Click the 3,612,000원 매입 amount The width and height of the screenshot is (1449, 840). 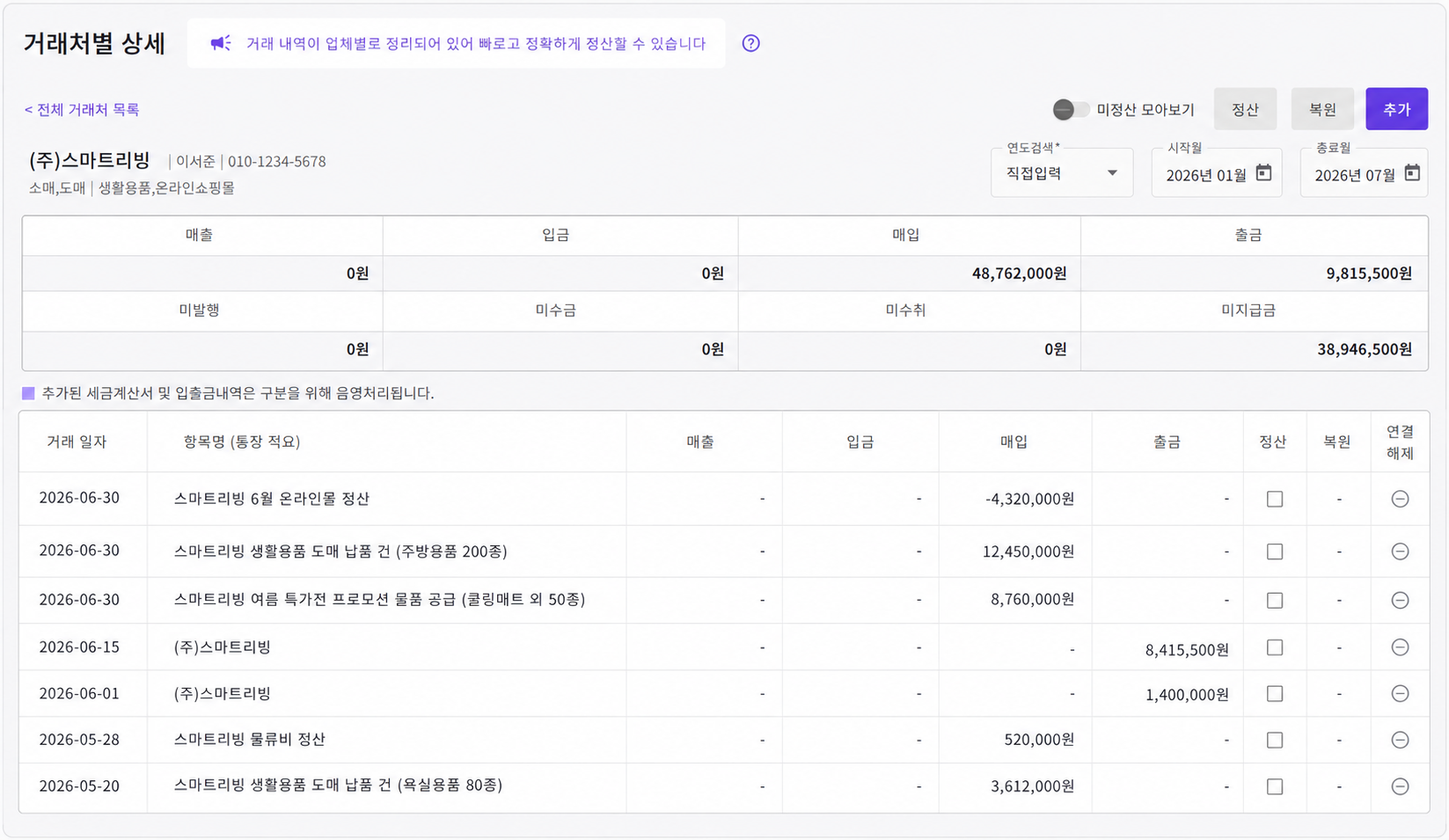1033,786
